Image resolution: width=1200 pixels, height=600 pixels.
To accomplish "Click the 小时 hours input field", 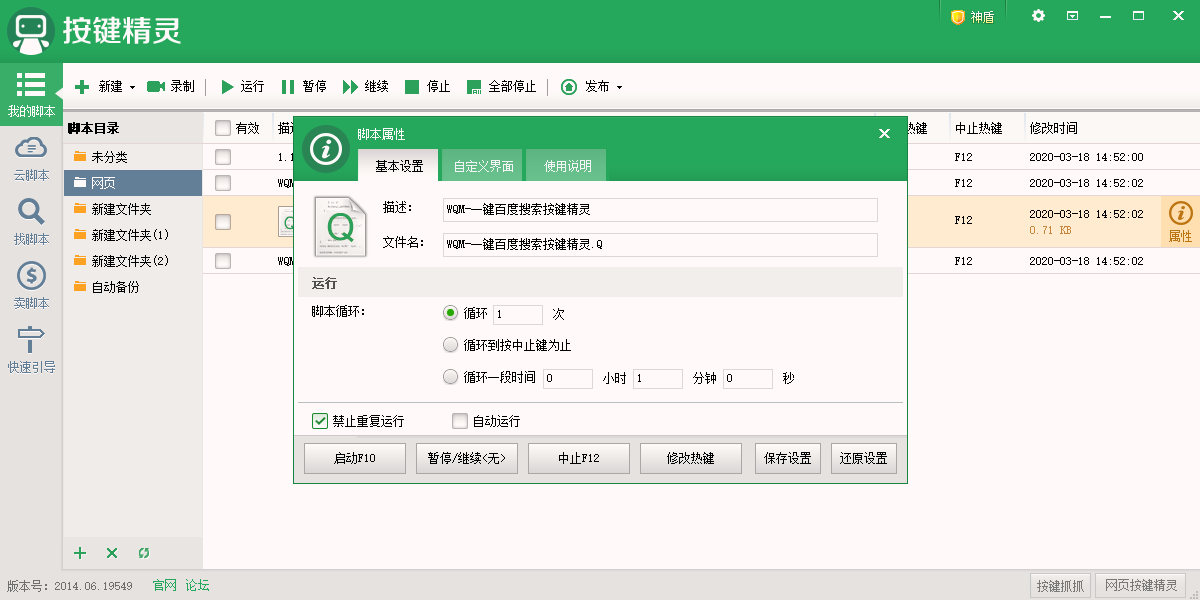I will tap(568, 379).
